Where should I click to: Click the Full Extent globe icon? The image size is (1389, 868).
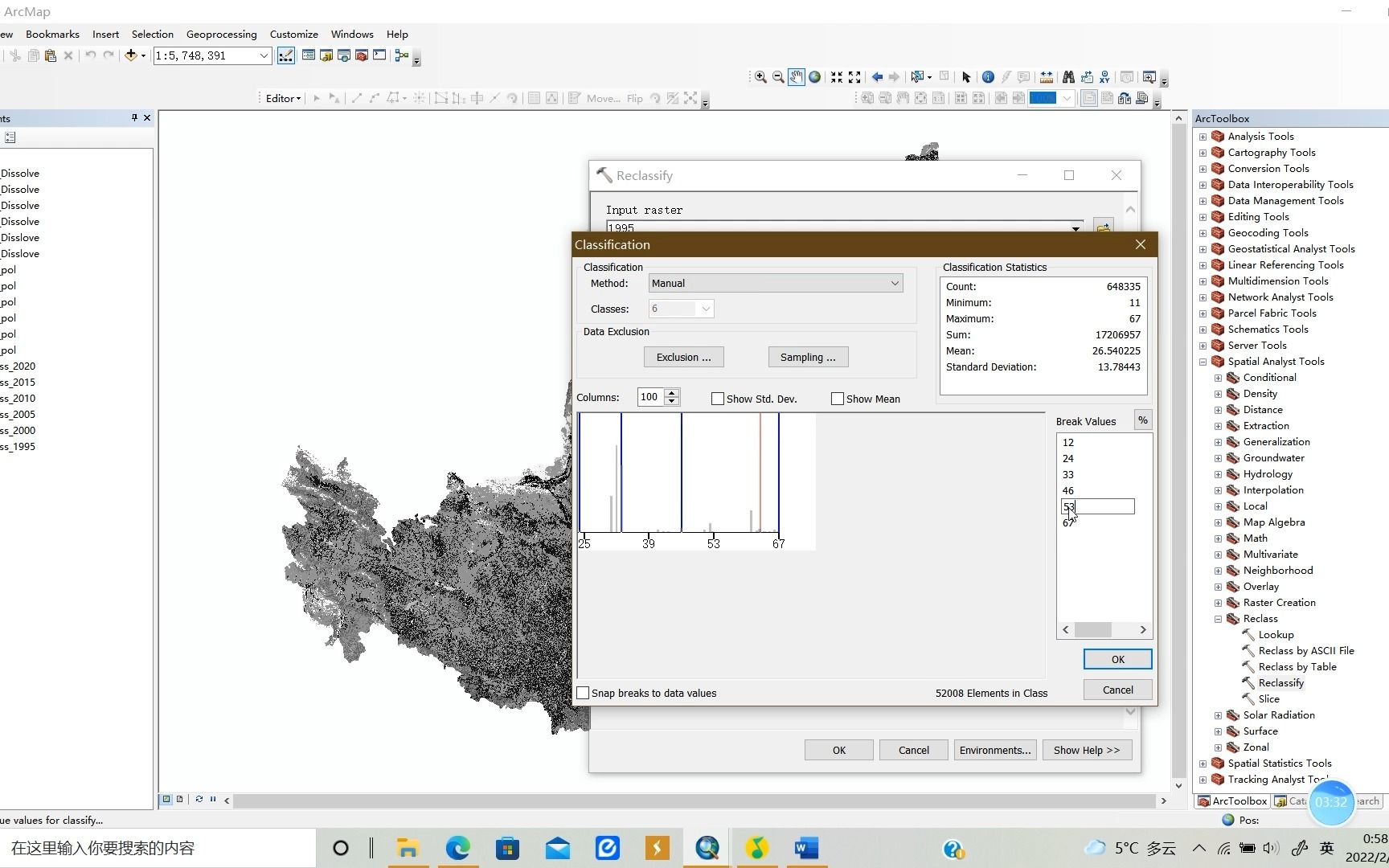point(814,77)
